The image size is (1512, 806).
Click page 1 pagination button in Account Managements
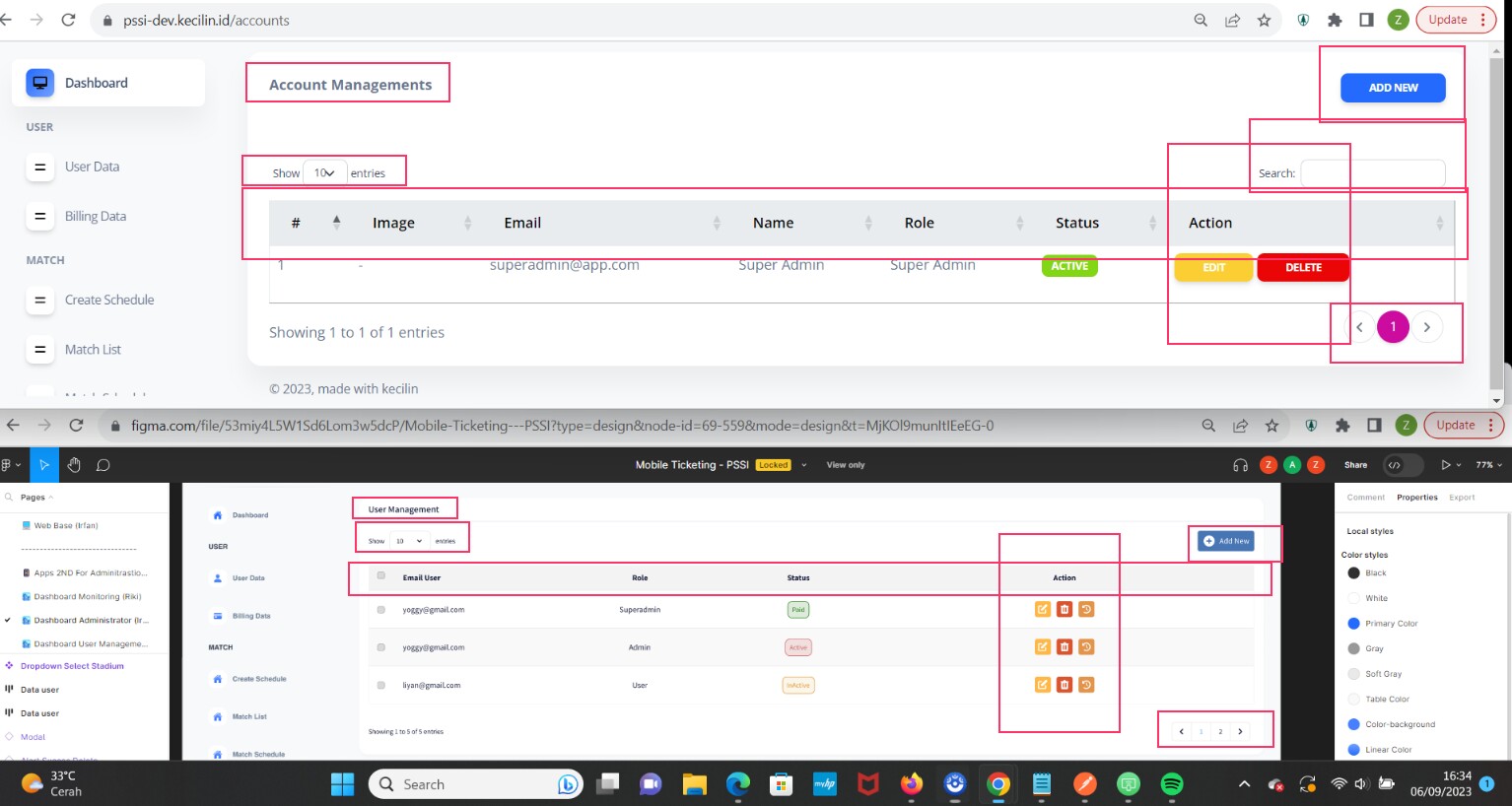[1393, 326]
